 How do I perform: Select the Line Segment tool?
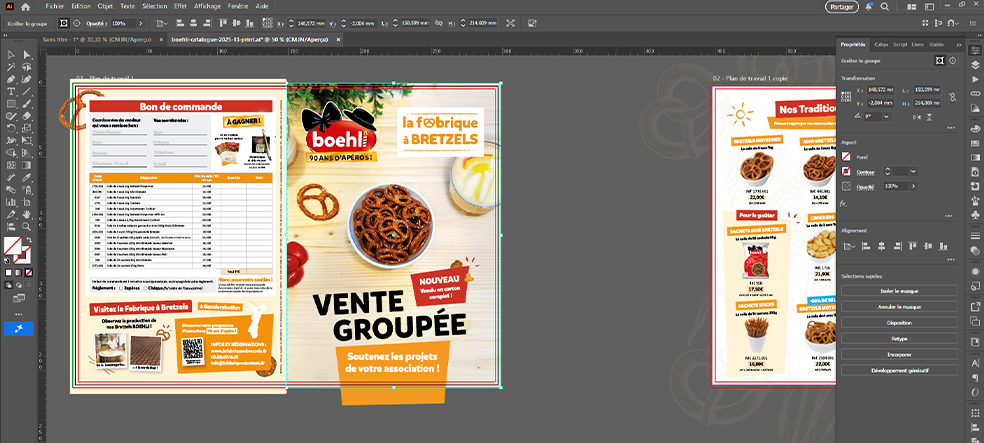tap(26, 91)
